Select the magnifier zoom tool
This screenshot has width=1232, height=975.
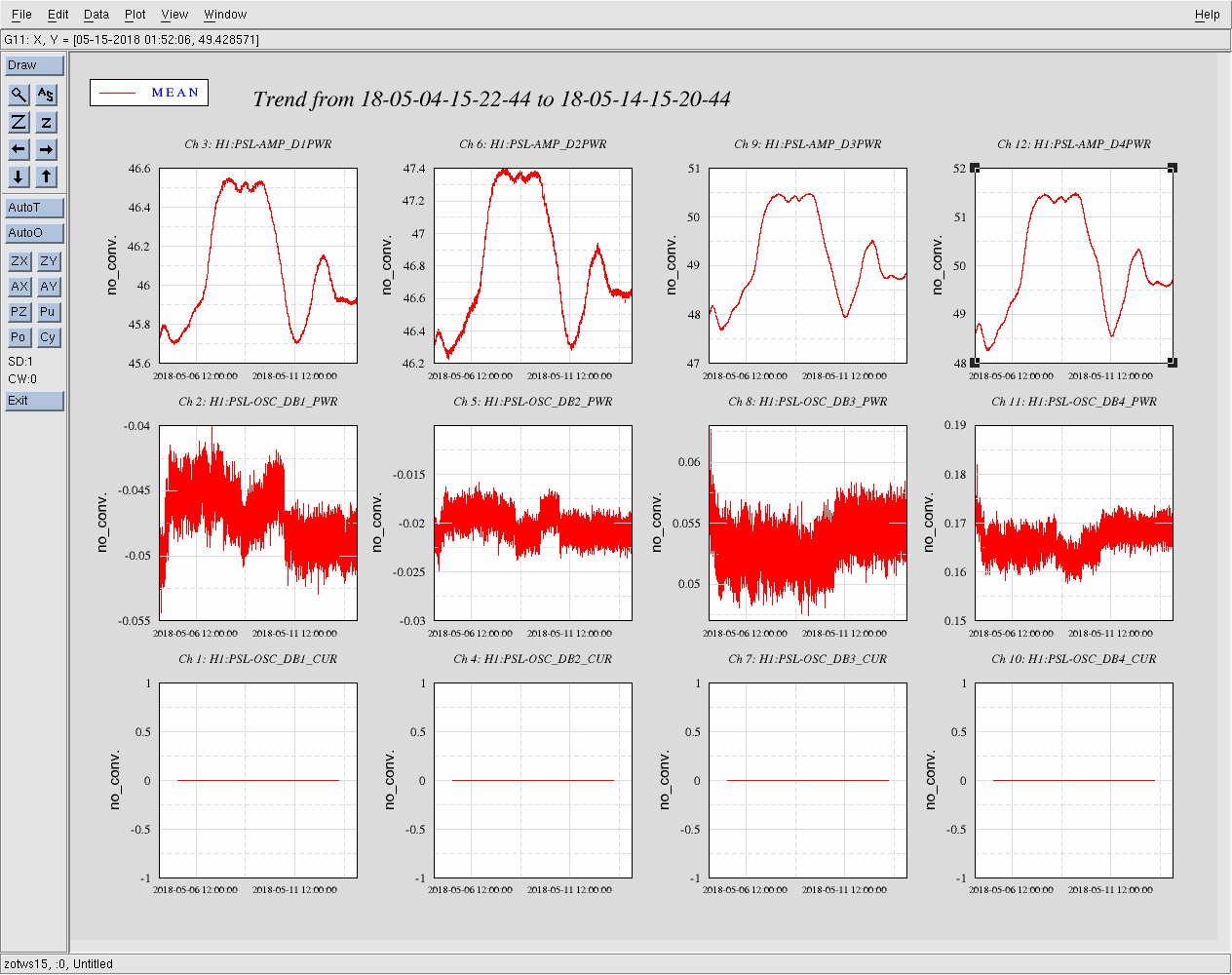coord(19,95)
